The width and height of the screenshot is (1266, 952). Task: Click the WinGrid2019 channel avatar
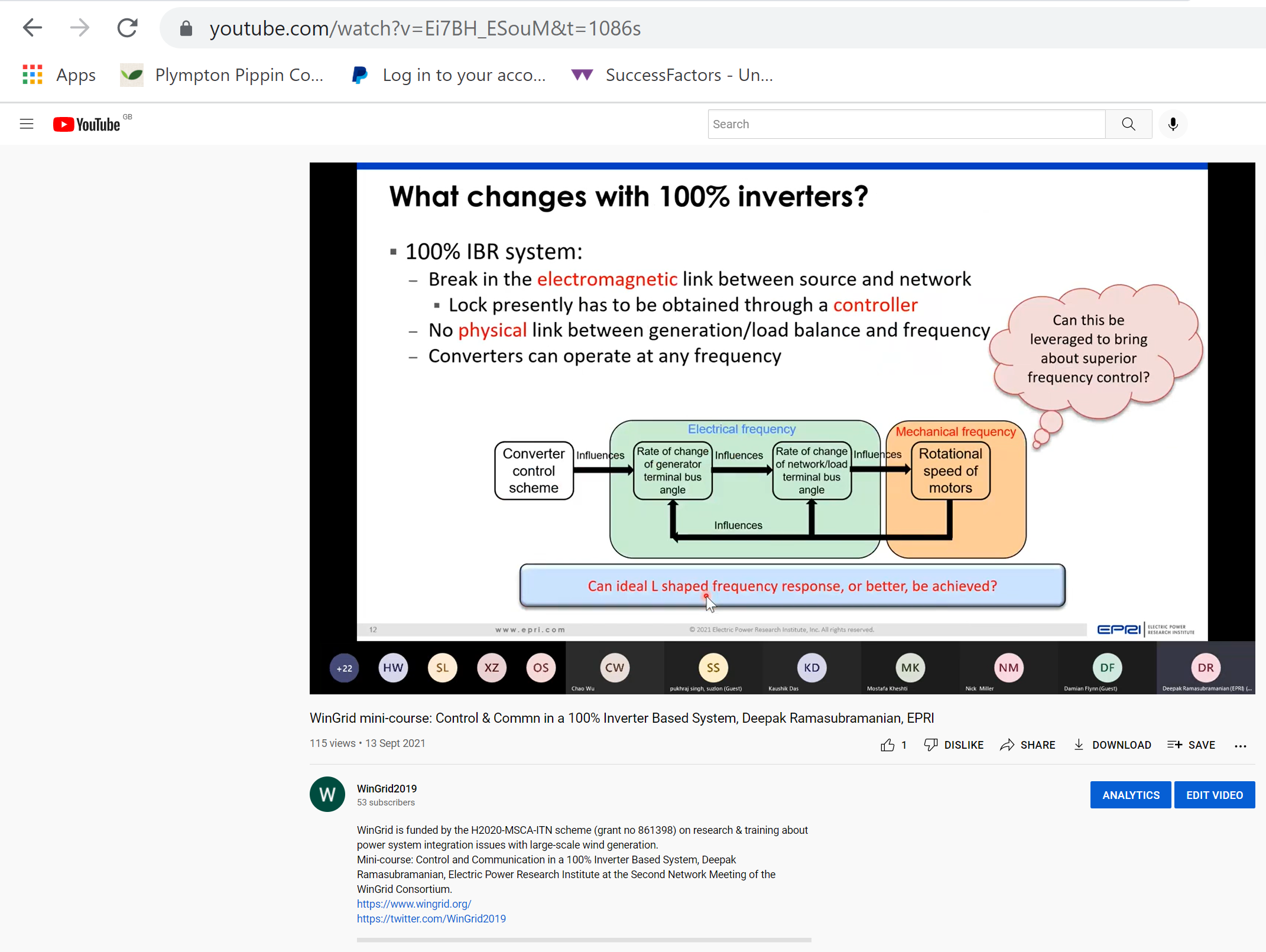coord(327,794)
